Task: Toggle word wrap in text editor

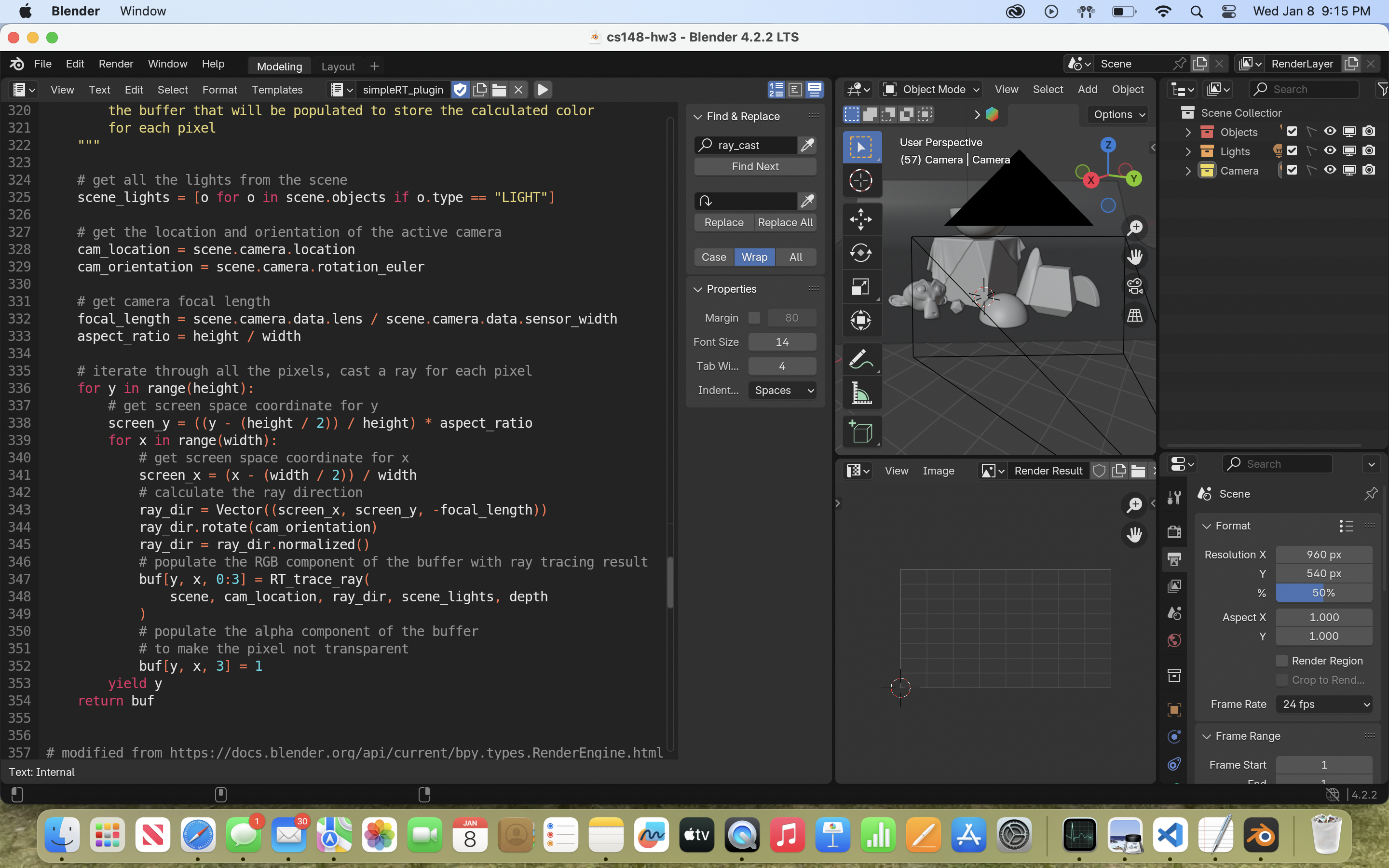Action: (795, 90)
